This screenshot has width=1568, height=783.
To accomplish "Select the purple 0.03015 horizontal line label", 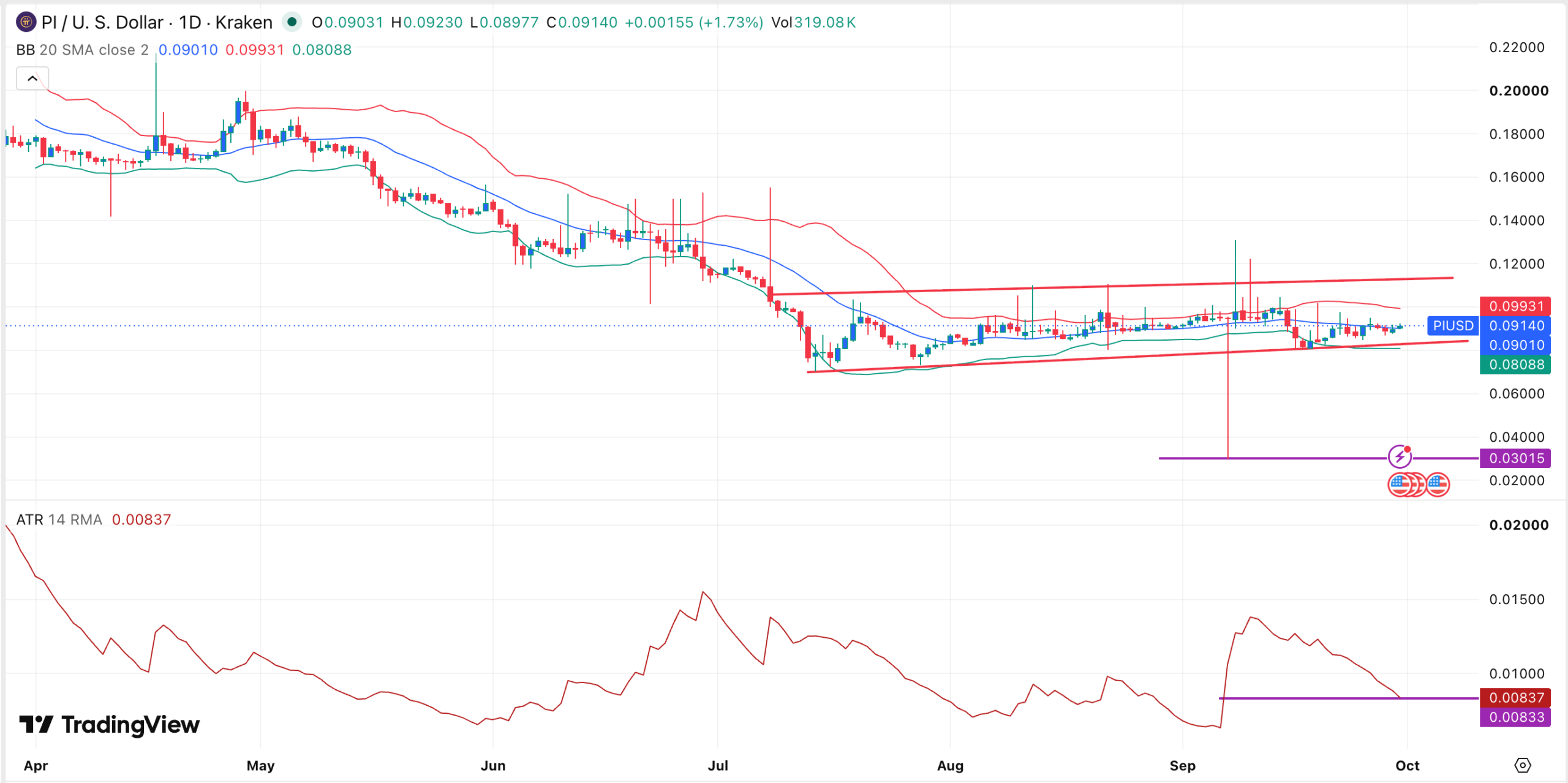I will tap(1515, 458).
